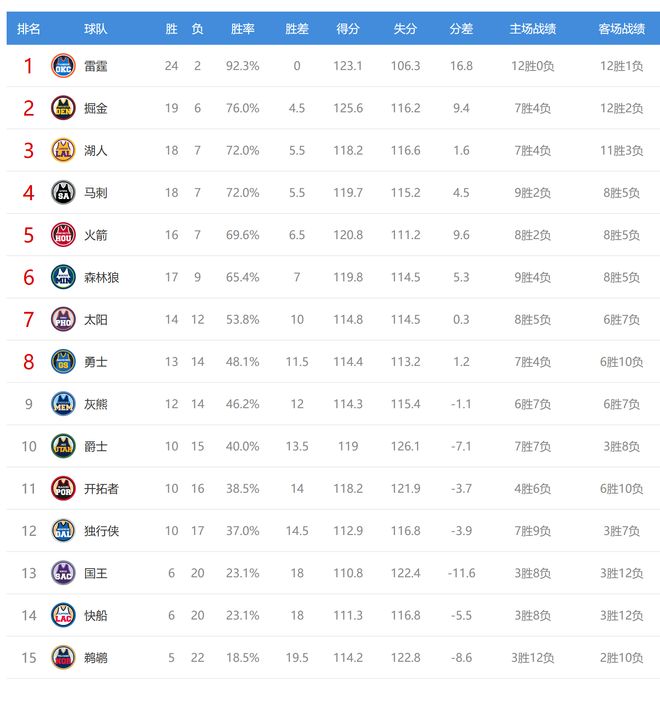Click the Lakers (湖人) team logo

tap(63, 150)
